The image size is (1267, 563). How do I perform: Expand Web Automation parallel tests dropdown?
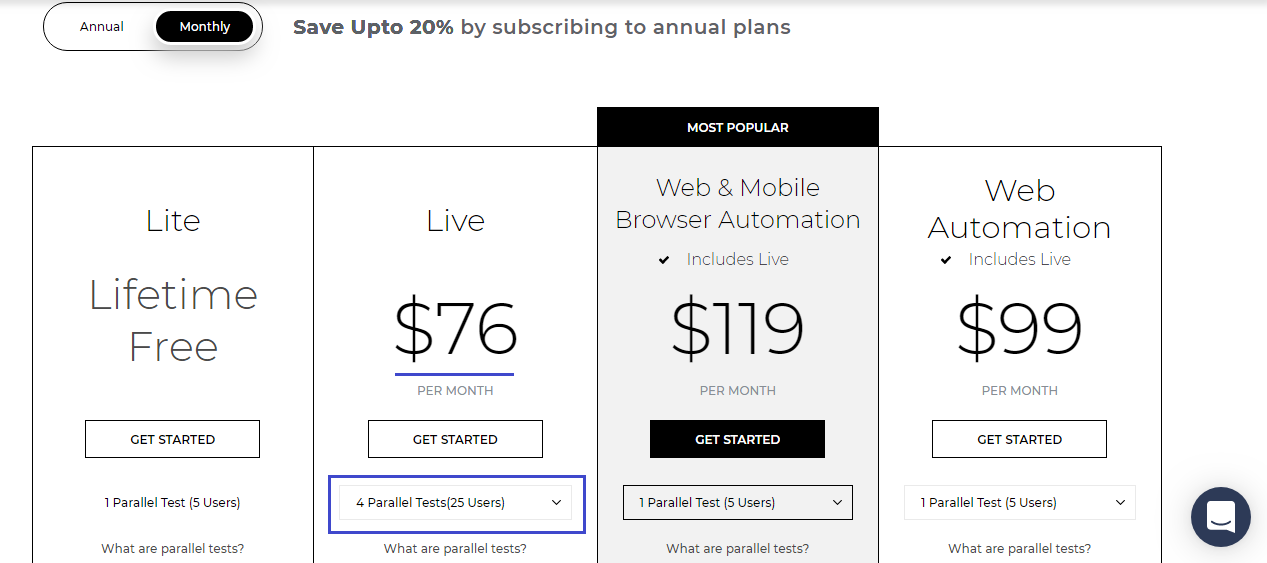(1020, 503)
